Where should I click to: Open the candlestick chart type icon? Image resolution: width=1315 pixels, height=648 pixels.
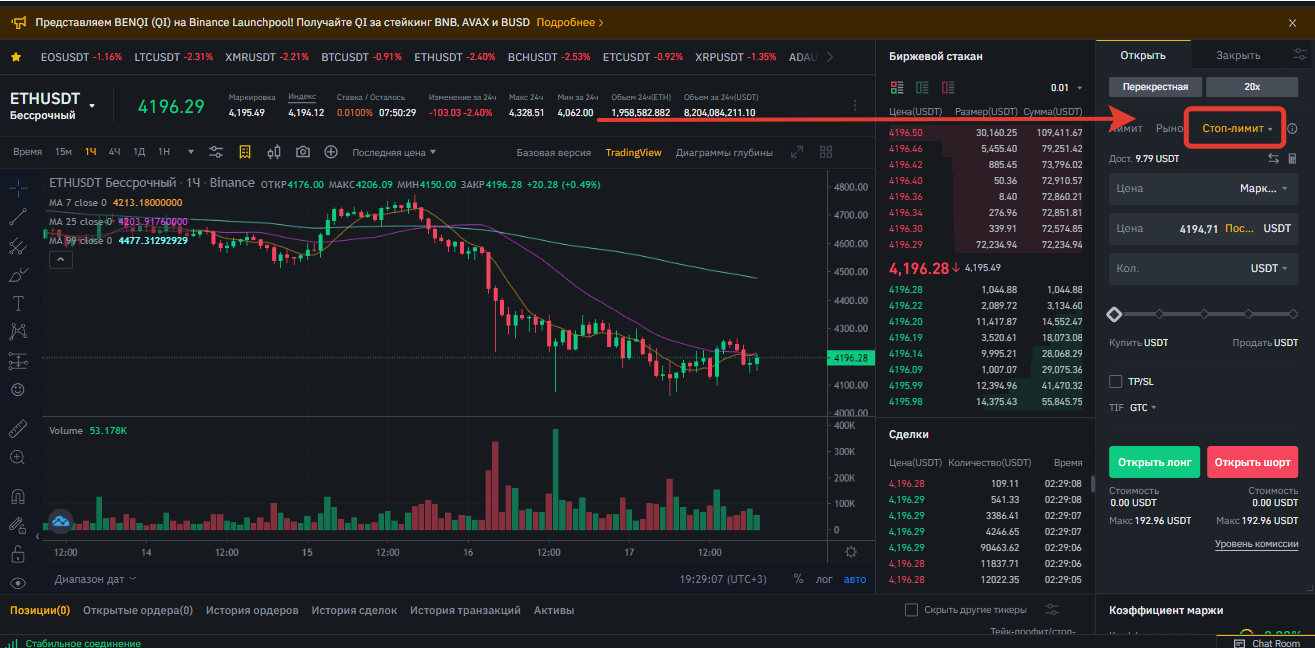click(x=274, y=152)
